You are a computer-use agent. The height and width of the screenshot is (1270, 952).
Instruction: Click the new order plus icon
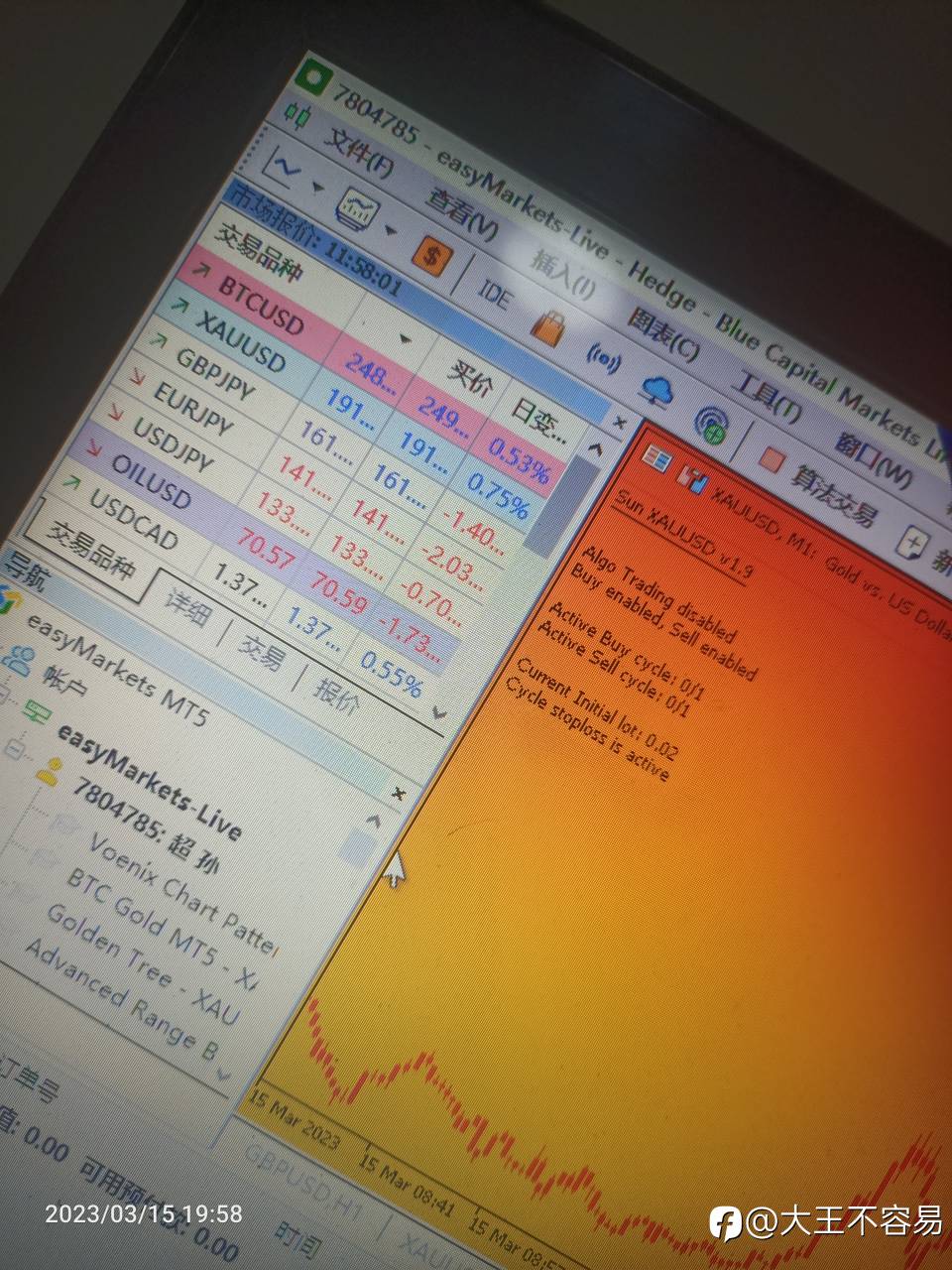912,543
